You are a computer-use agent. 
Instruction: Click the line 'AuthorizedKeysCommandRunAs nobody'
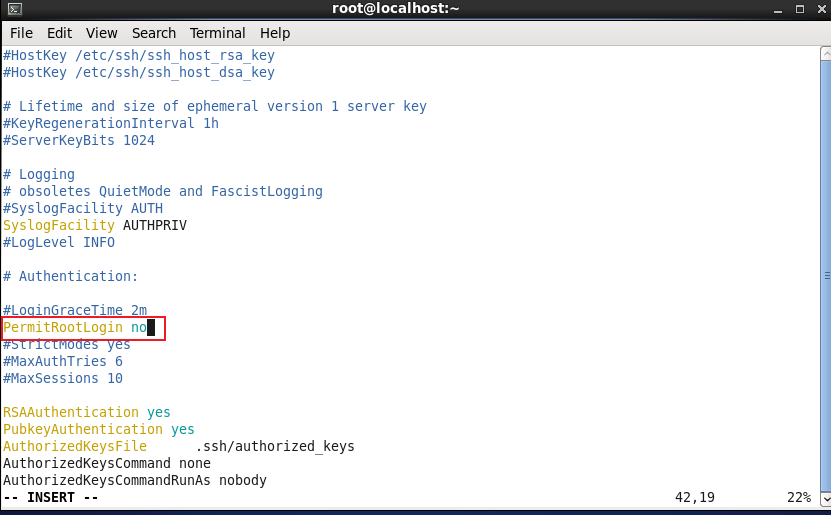[x=135, y=480]
